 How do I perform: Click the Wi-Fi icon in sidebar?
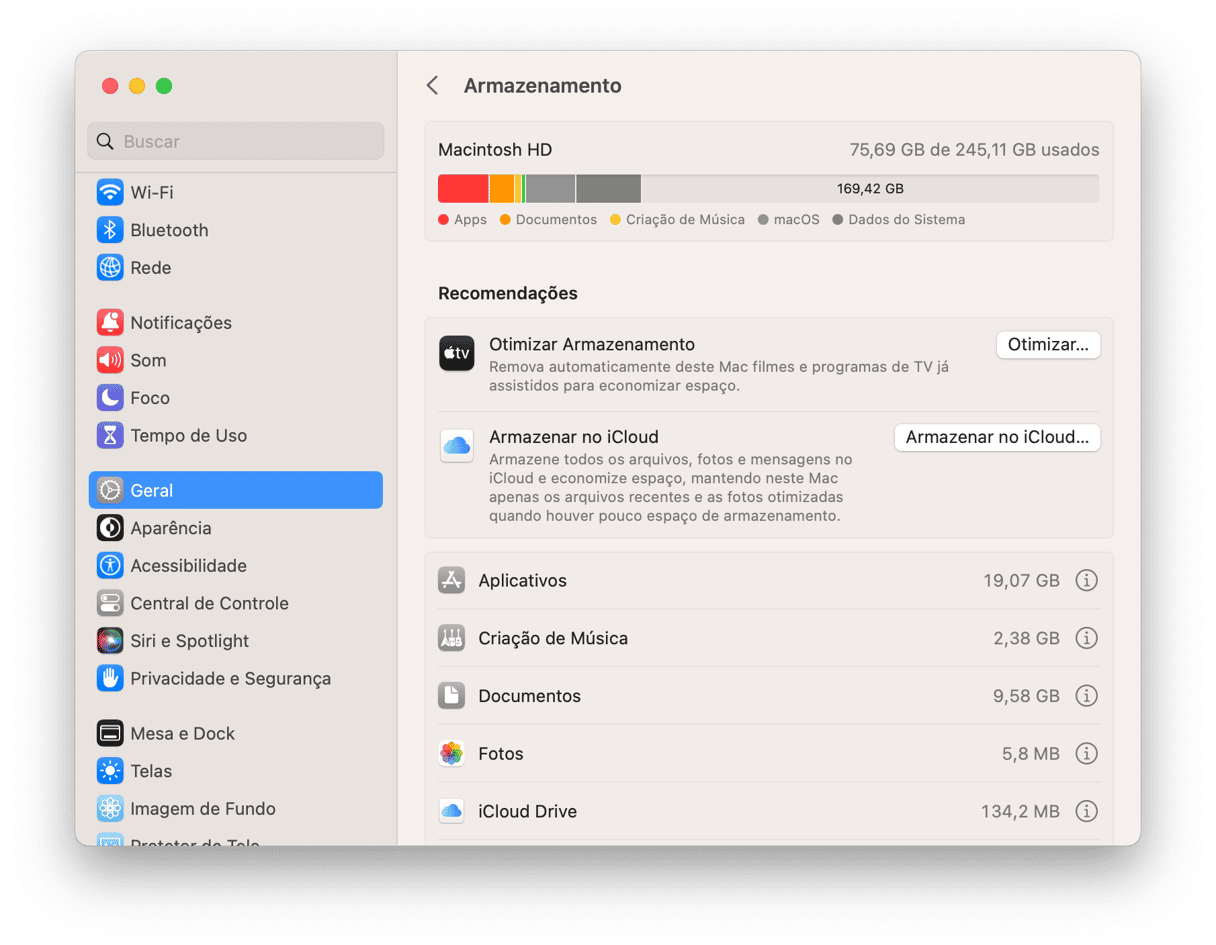click(x=110, y=192)
